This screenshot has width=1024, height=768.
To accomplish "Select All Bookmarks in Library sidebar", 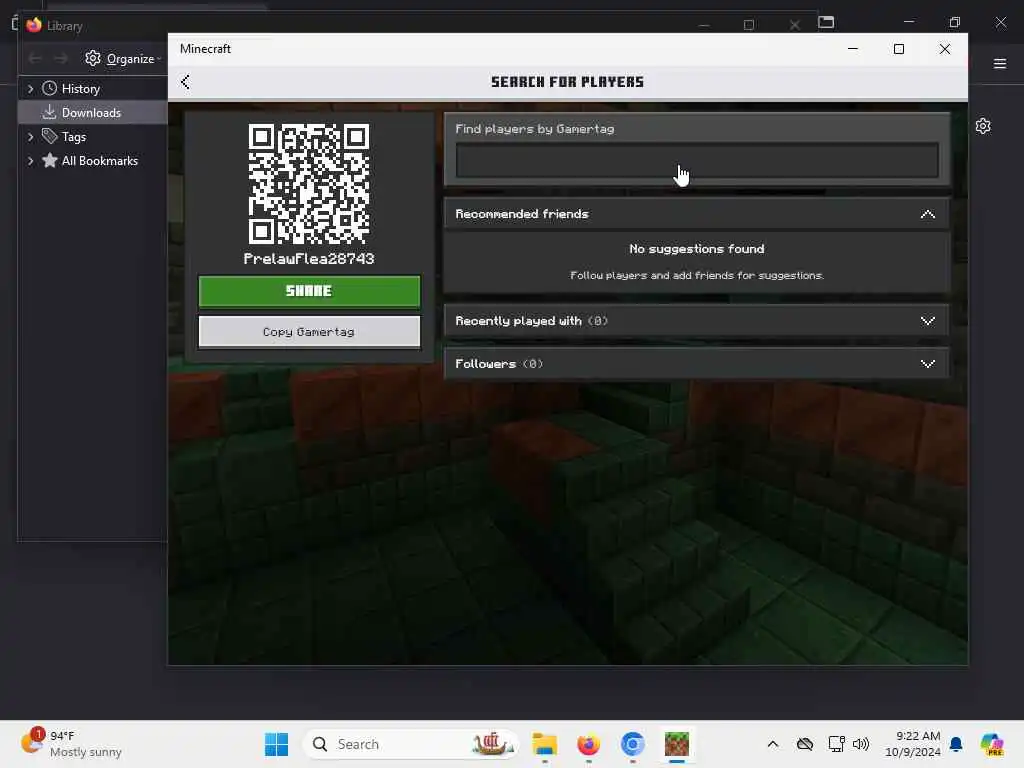I will click(99, 161).
